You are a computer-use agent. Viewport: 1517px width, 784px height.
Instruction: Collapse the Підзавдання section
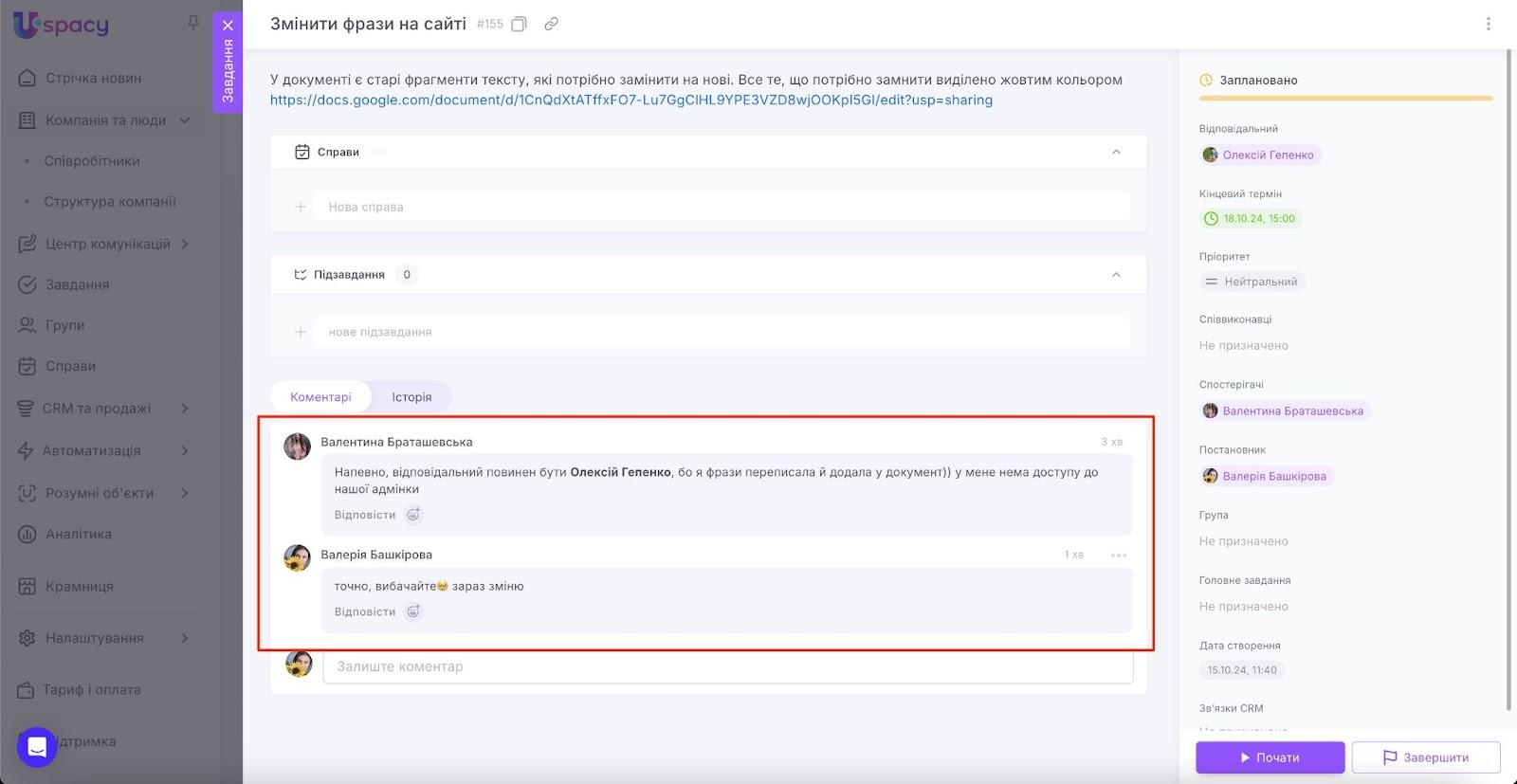click(1116, 275)
